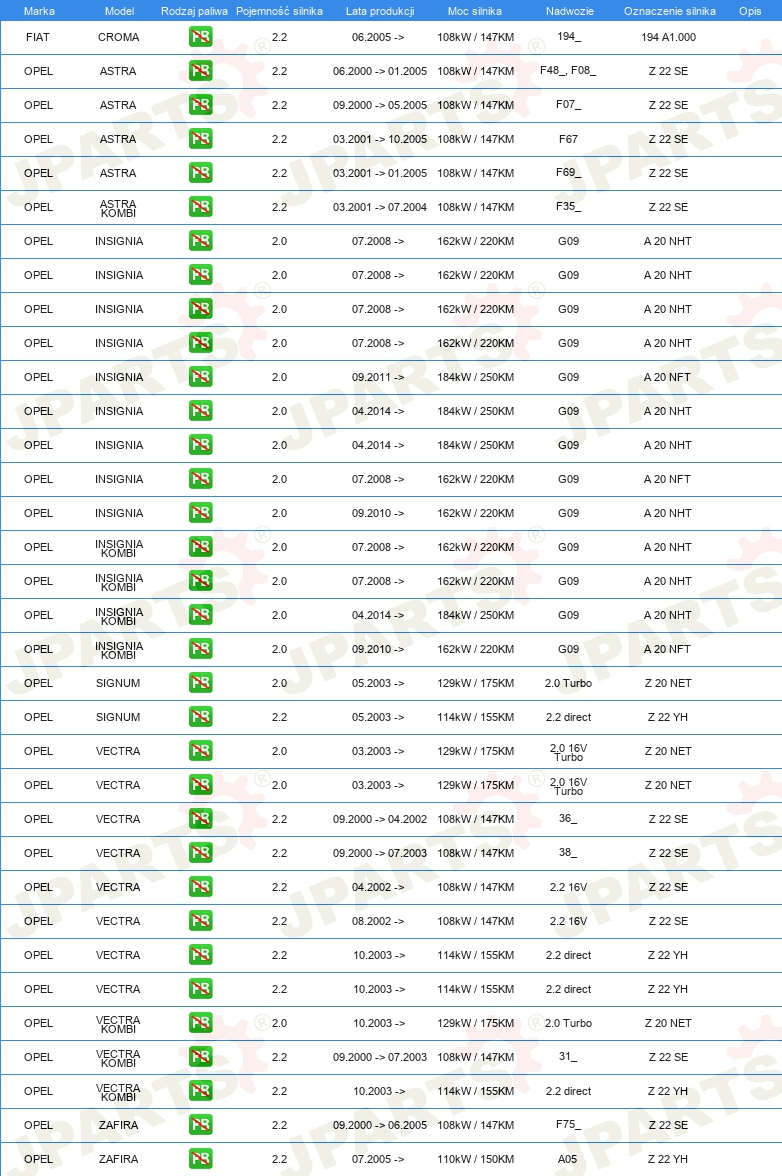Image resolution: width=782 pixels, height=1176 pixels.
Task: Click fuel icon in VECTRA KOMBI 2.0 Turbo row
Action: [200, 1023]
